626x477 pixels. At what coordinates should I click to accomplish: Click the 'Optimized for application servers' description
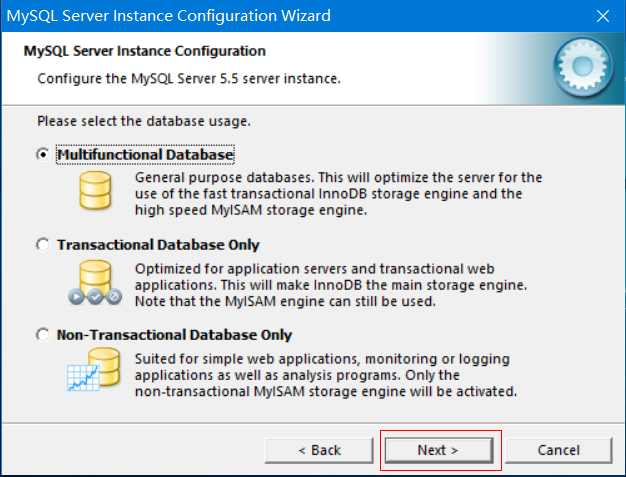(x=331, y=285)
